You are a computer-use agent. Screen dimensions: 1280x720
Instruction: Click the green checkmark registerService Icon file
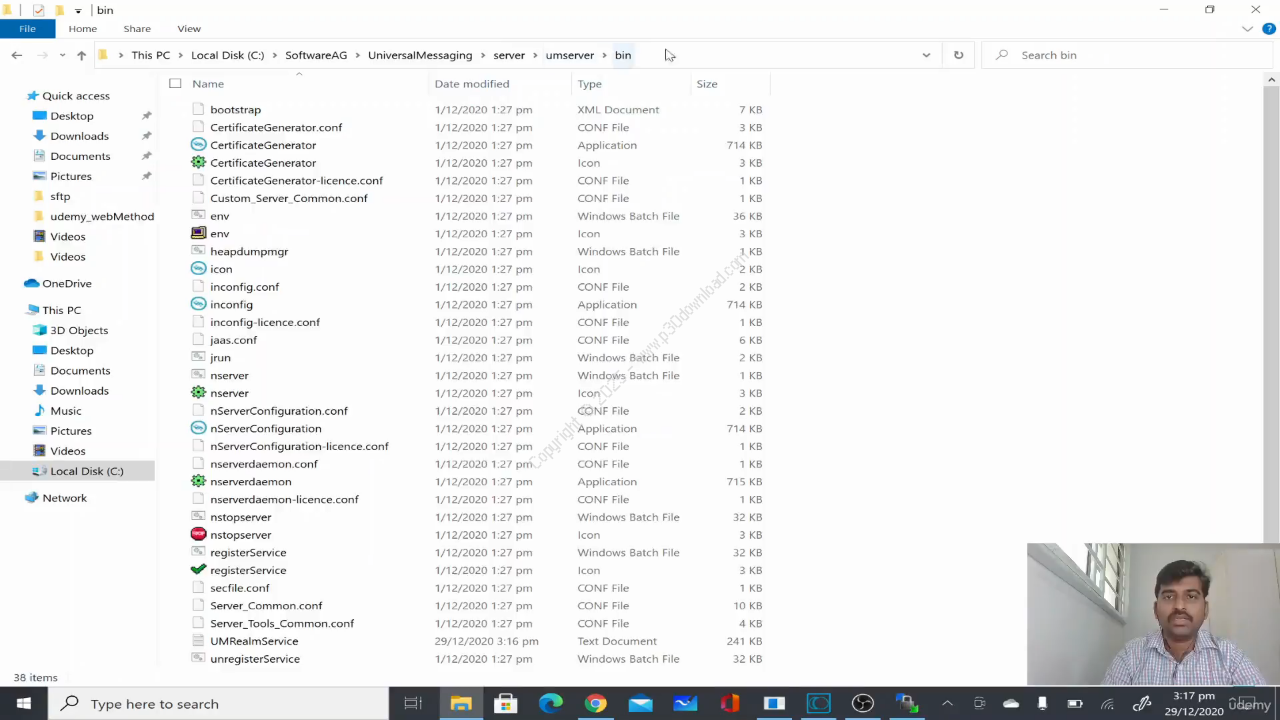(x=198, y=570)
